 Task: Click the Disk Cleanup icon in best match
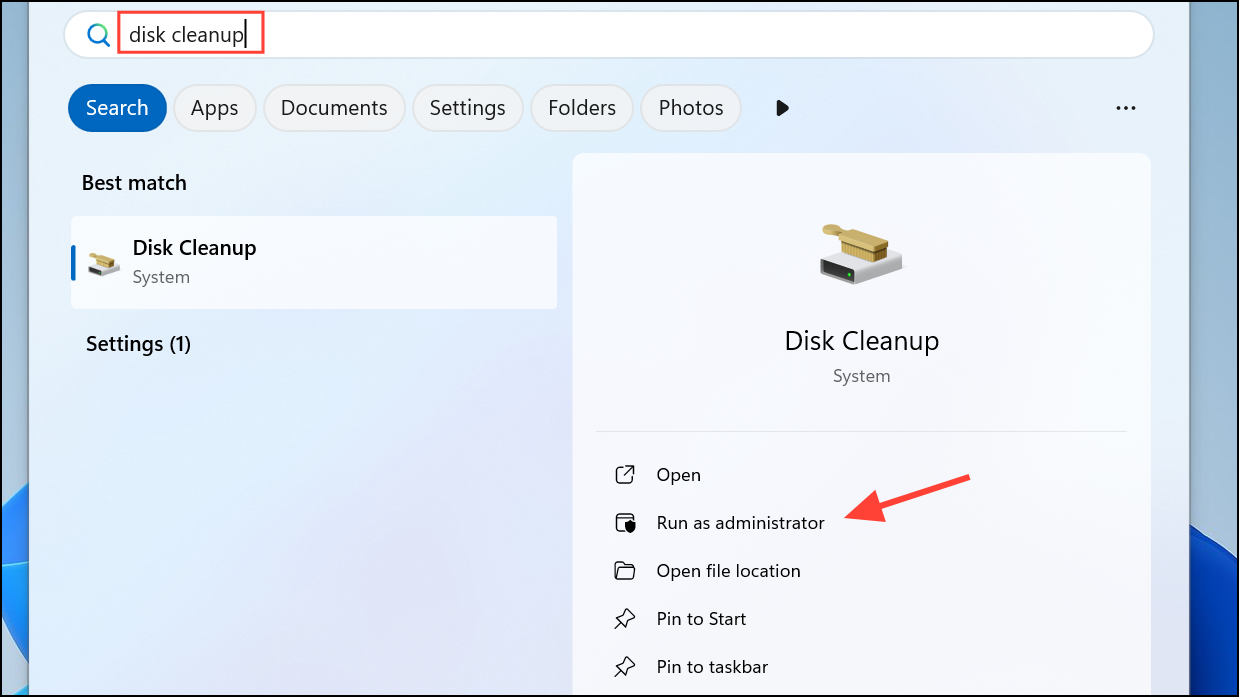point(103,263)
